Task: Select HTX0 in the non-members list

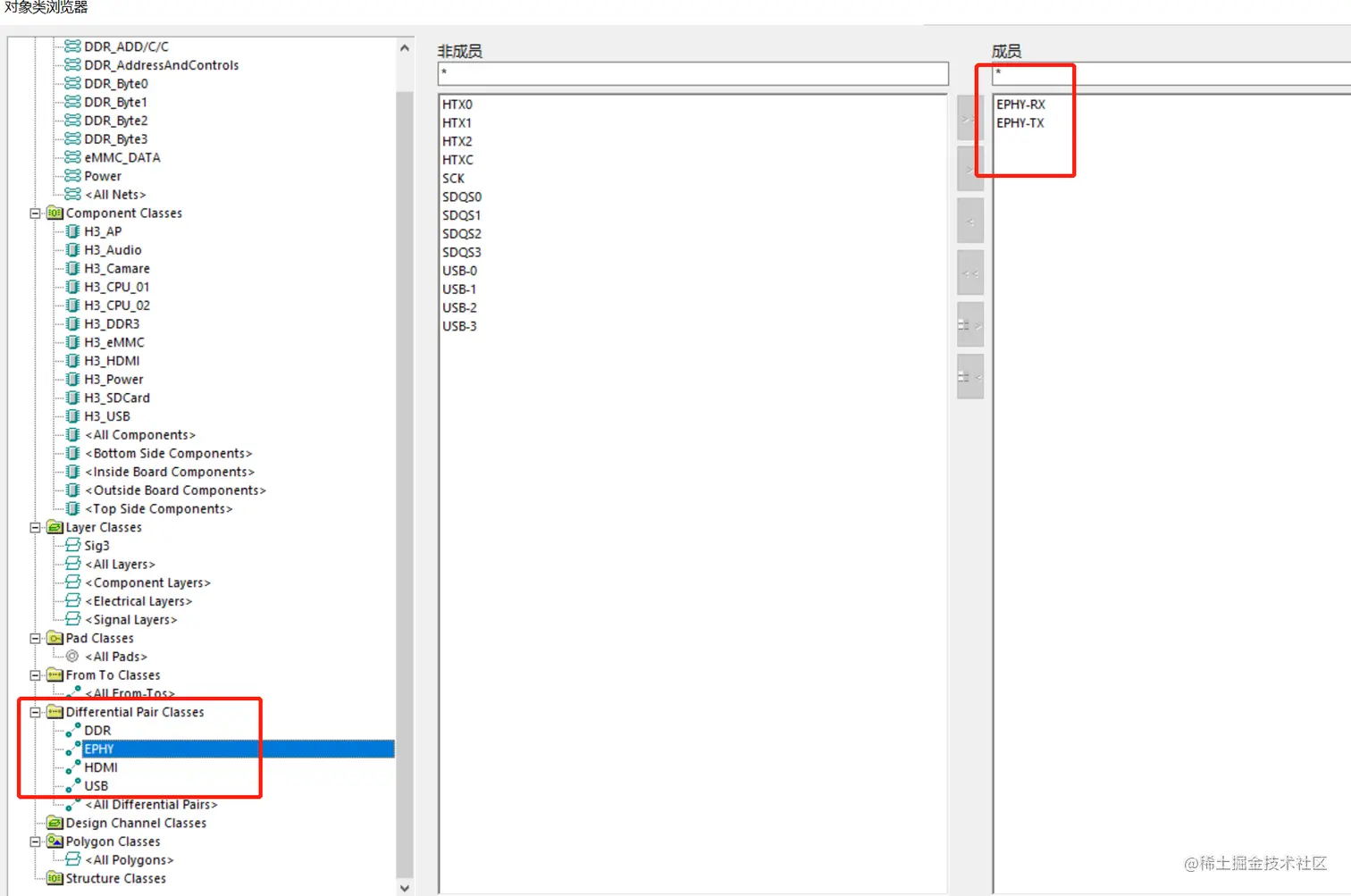Action: [x=457, y=105]
